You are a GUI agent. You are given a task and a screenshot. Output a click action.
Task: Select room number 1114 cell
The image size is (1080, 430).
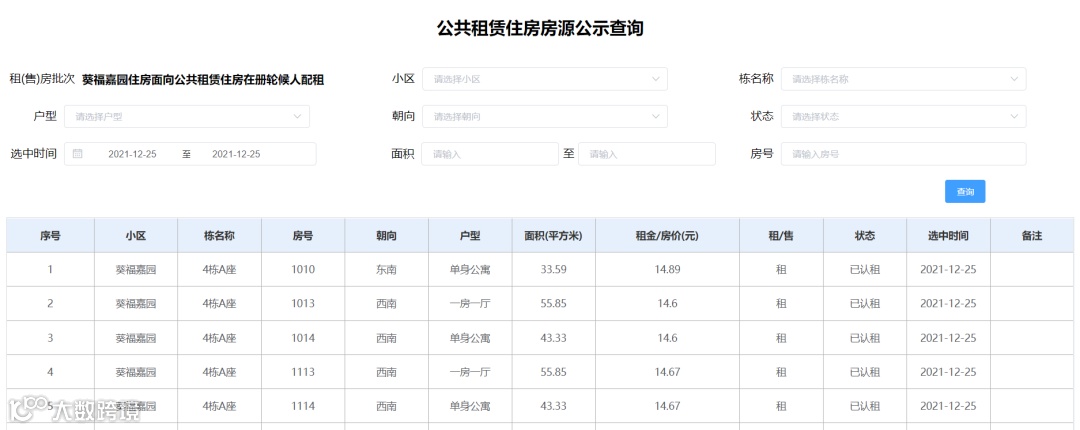click(x=303, y=407)
